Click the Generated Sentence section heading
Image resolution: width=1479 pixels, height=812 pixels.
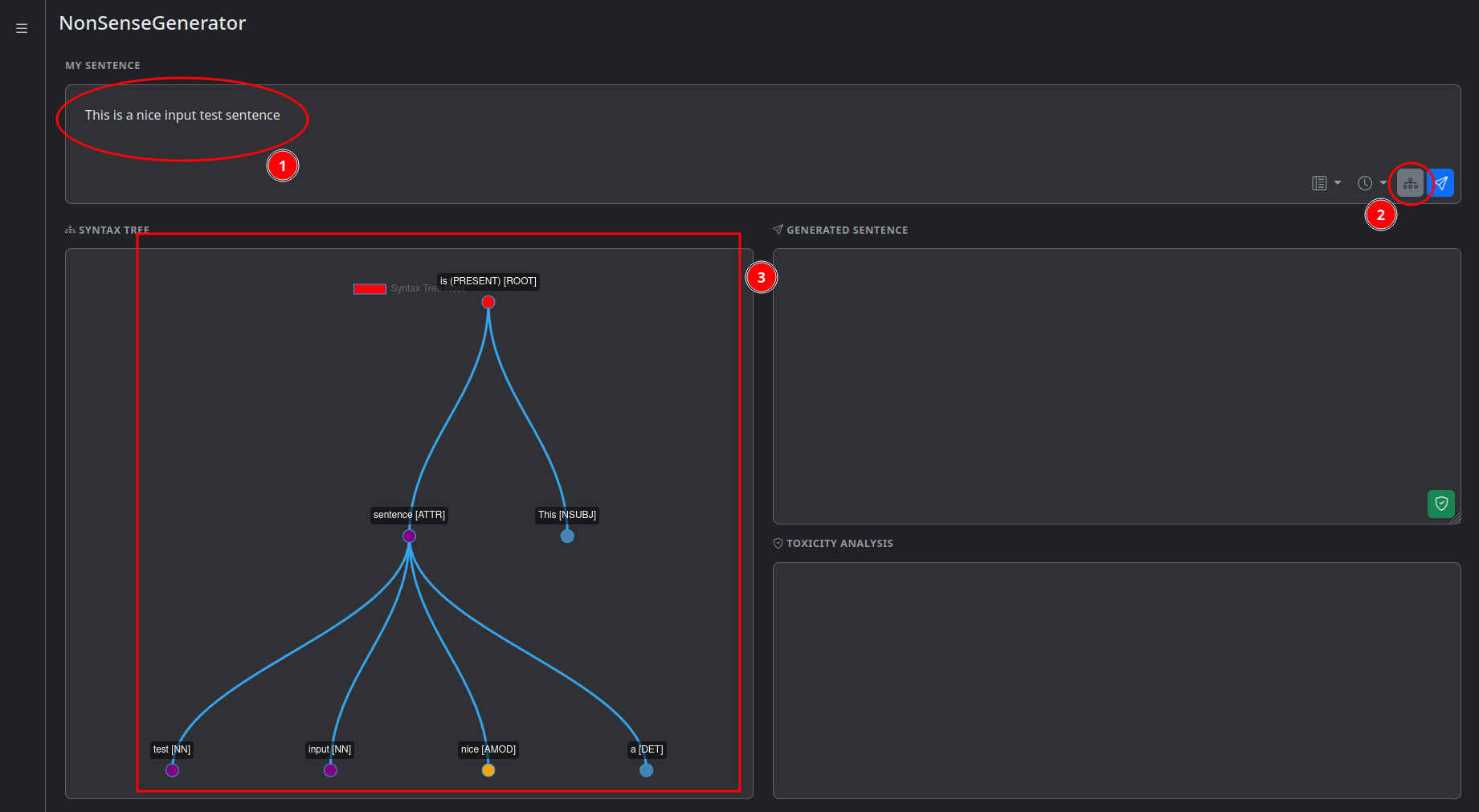coord(847,231)
